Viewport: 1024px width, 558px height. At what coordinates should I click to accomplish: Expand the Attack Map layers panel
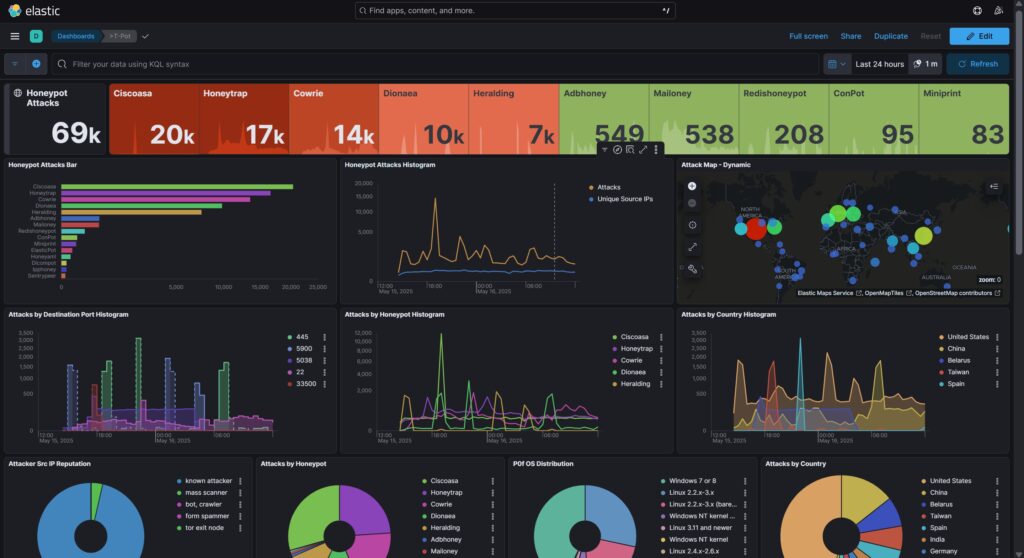[993, 187]
